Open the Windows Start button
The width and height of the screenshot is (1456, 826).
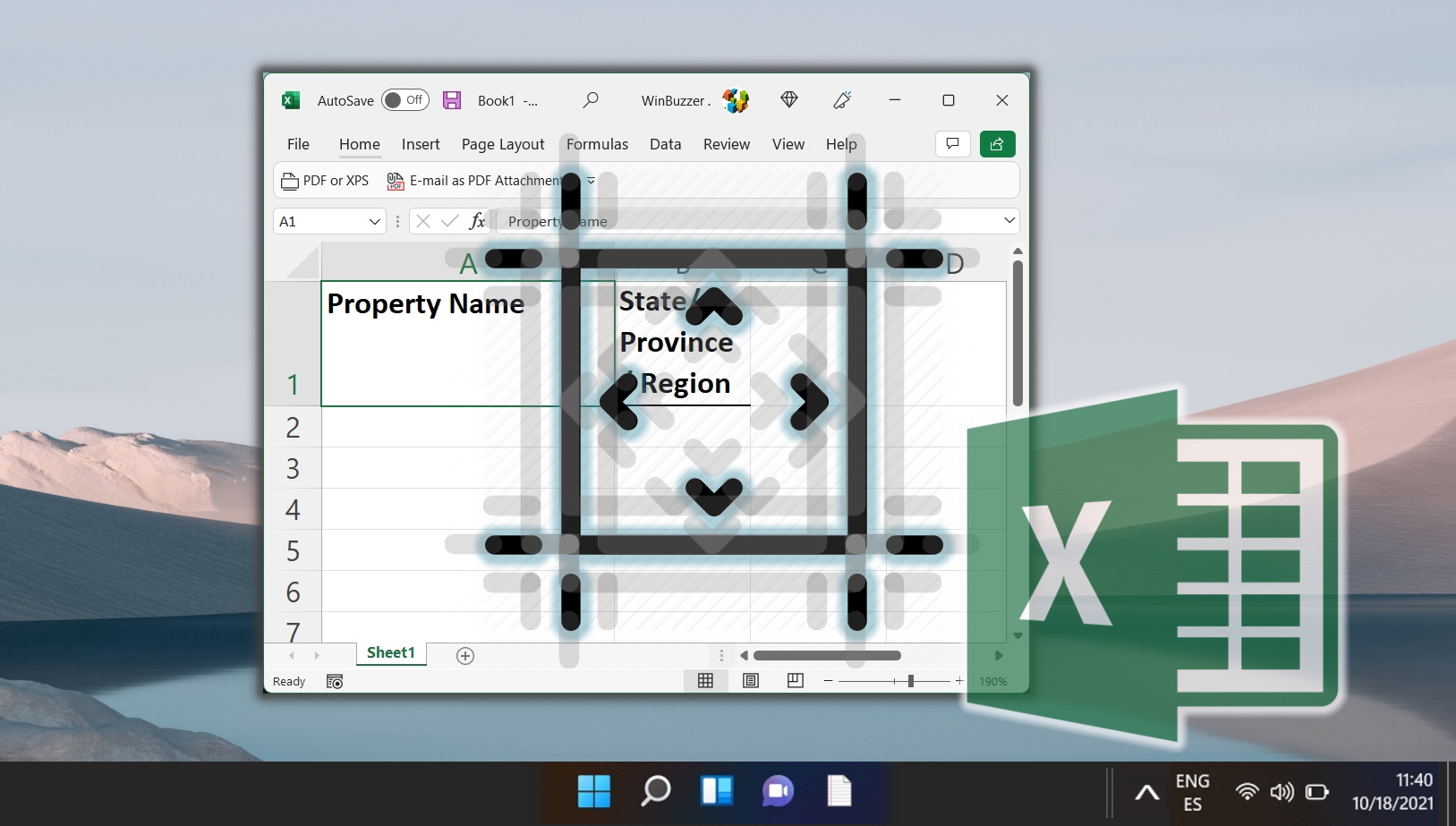pos(594,791)
